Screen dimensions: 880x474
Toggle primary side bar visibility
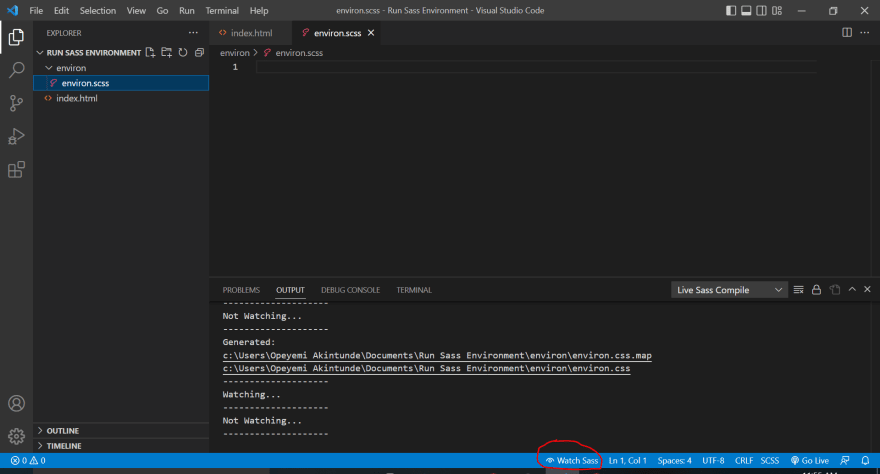click(x=731, y=11)
